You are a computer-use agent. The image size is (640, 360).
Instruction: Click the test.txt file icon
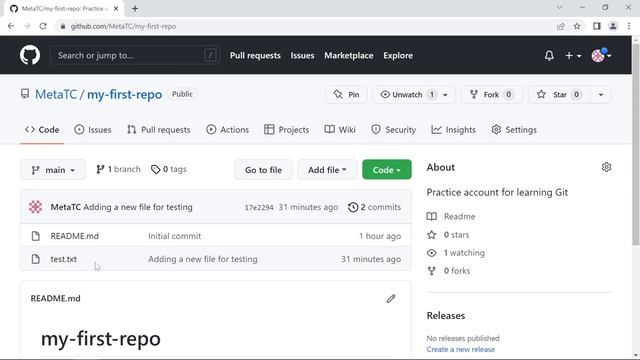[x=36, y=259]
